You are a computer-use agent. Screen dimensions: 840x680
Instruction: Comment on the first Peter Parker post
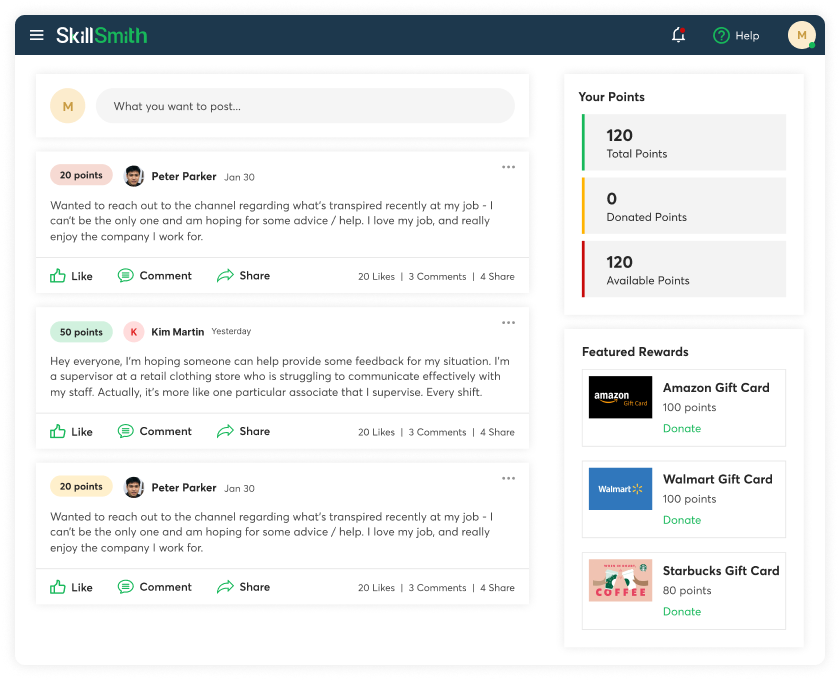pyautogui.click(x=154, y=275)
